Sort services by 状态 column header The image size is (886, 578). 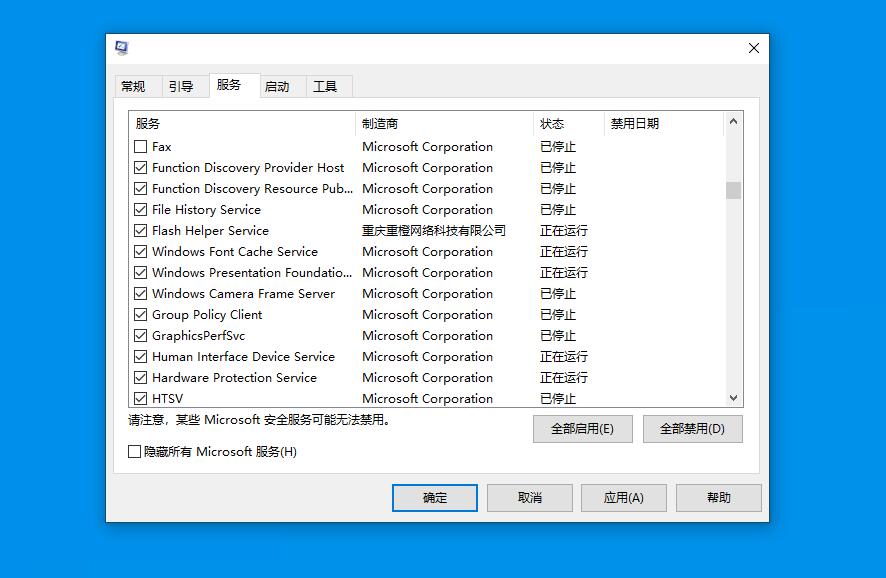[x=569, y=124]
